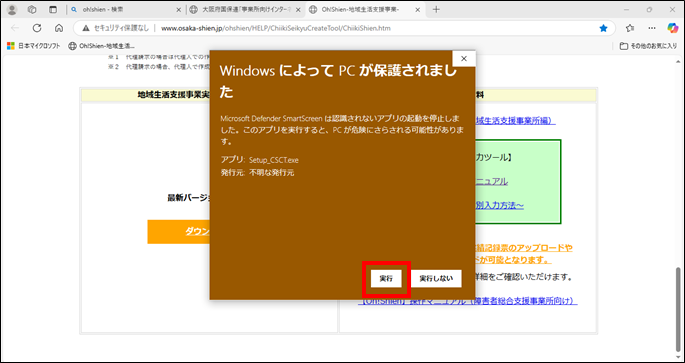Open the browser settings ellipsis menu
This screenshot has height=363, width=685.
pos(652,28)
